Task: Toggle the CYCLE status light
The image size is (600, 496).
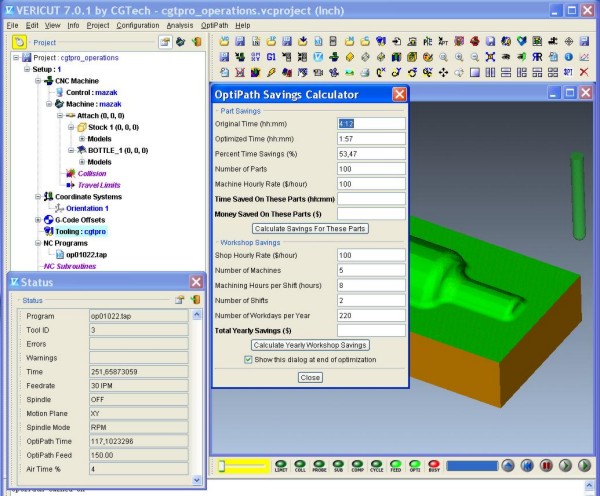Action: [377, 466]
